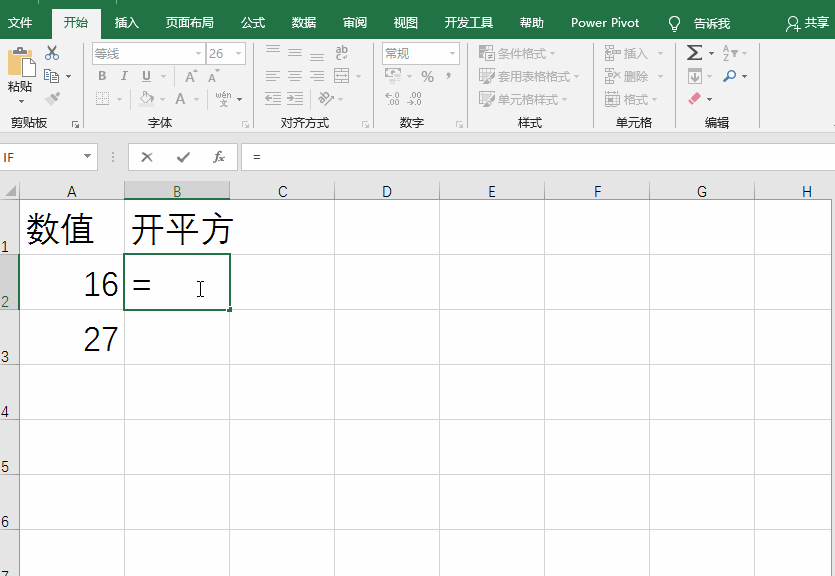Click the 共享 share button

(x=808, y=22)
